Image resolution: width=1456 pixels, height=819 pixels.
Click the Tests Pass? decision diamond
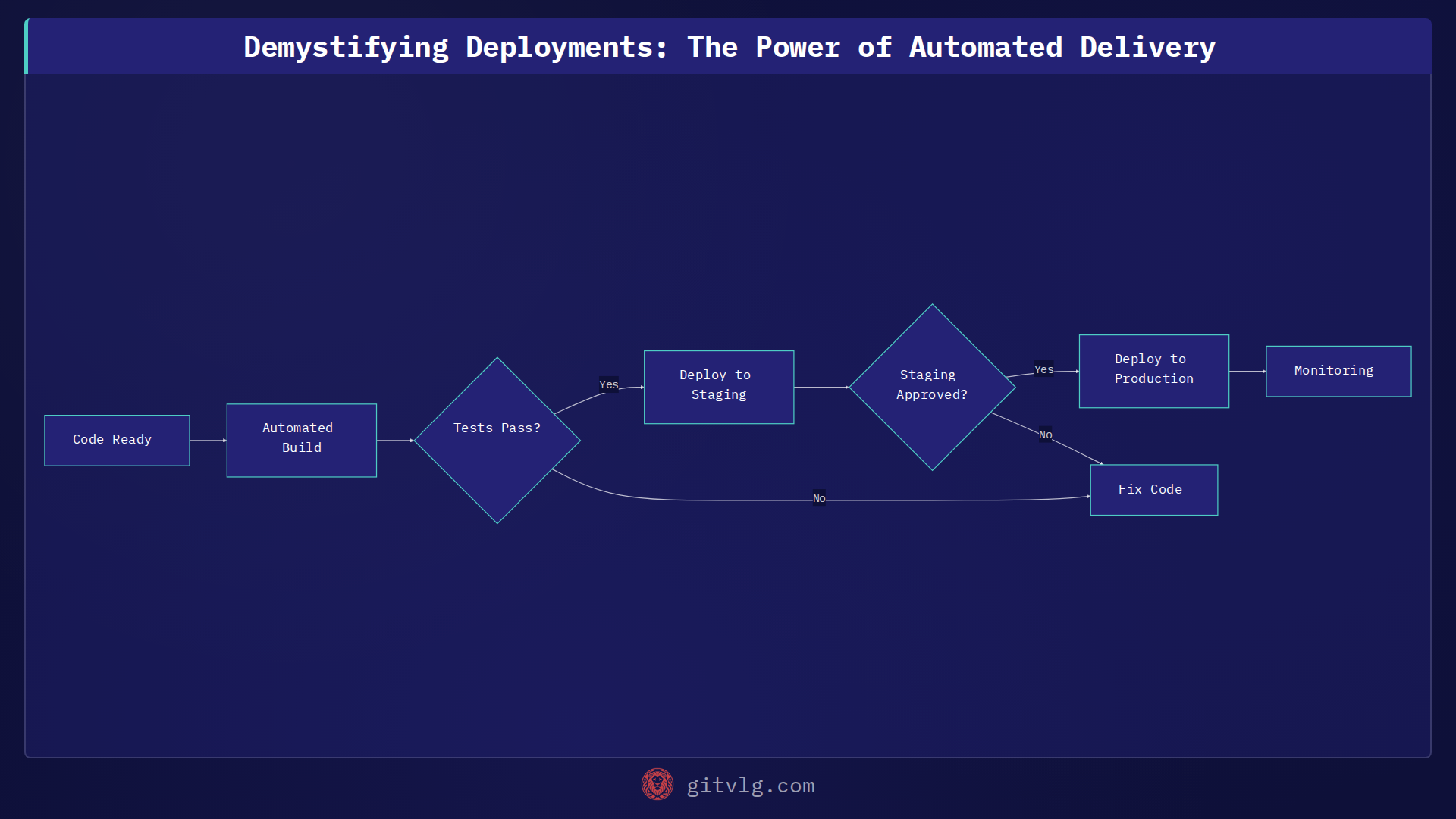click(x=497, y=440)
